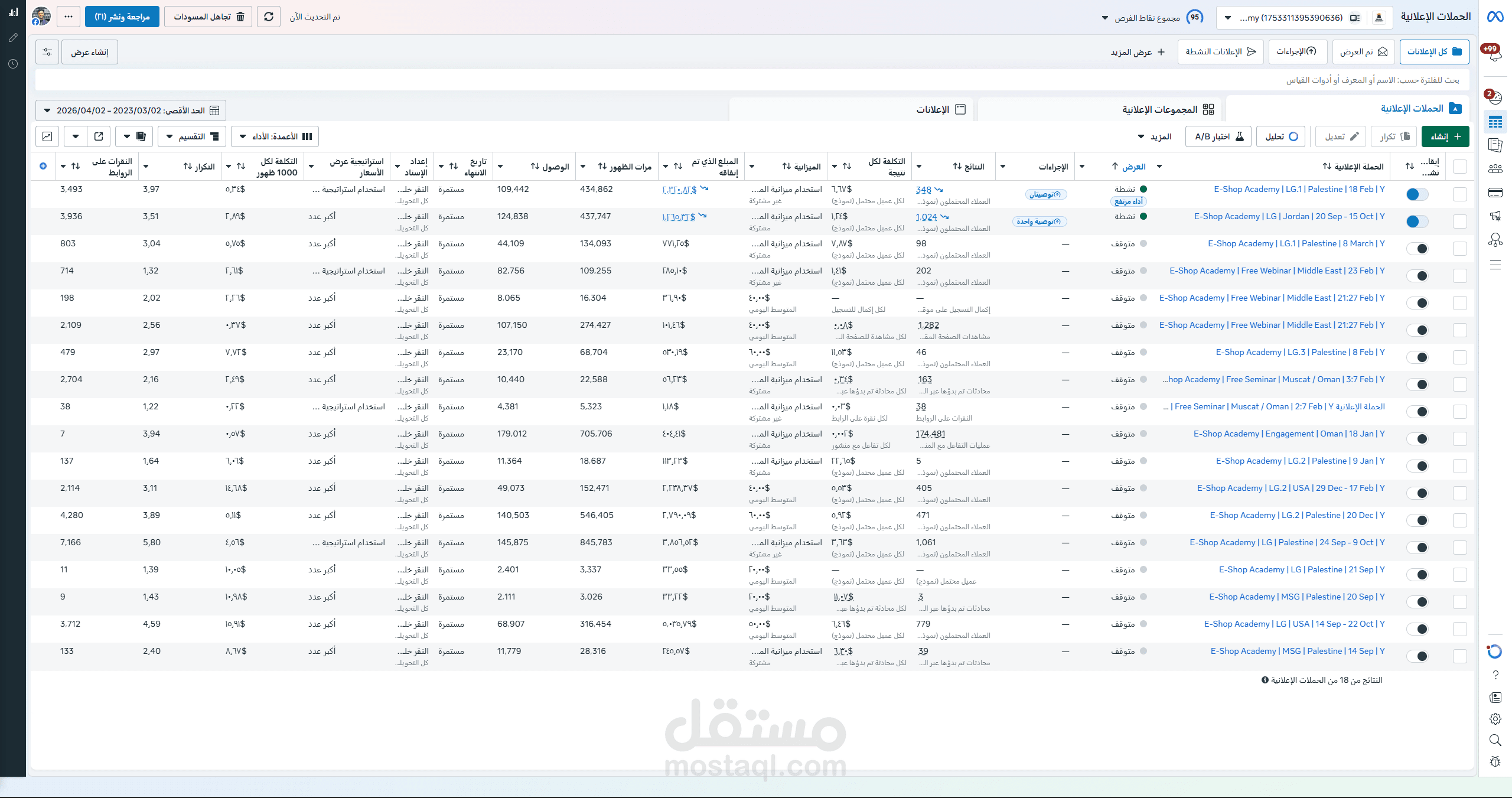Open the charts icon in the table toolbar

(47, 136)
